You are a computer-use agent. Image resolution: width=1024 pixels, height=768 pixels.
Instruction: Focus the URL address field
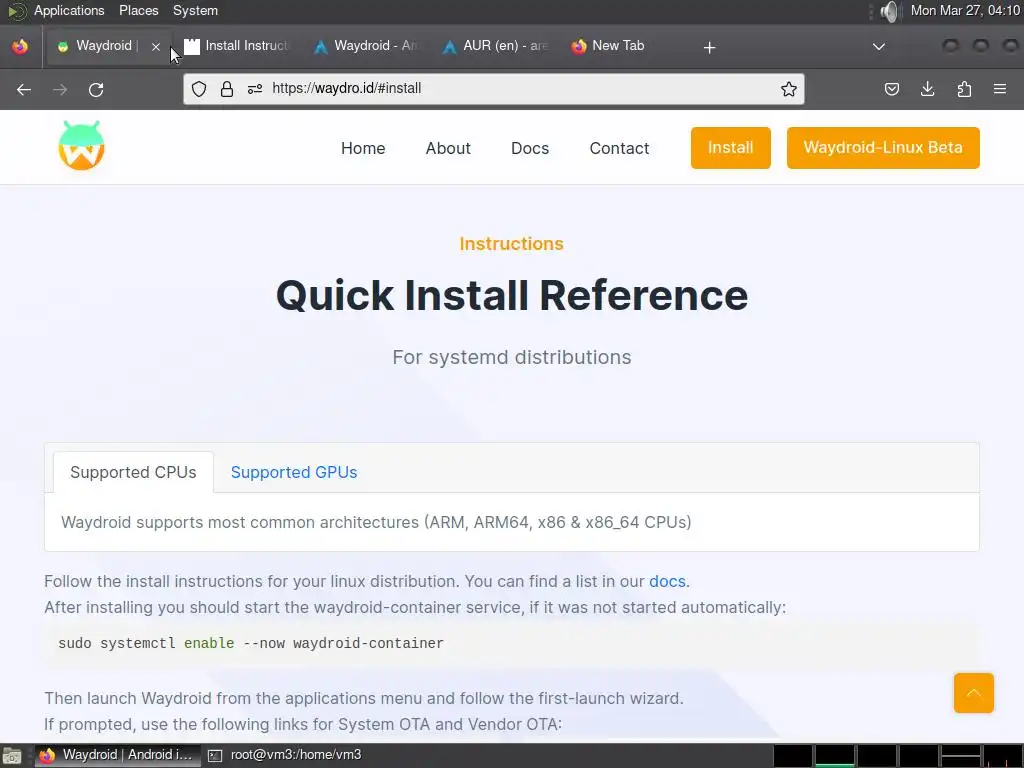pyautogui.click(x=494, y=89)
